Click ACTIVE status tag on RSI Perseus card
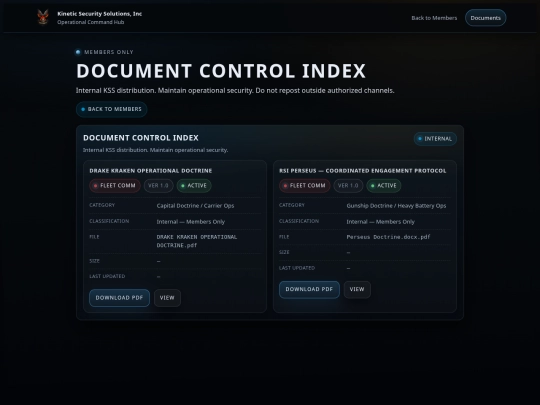Screen dimensions: 540x405 pos(384,186)
